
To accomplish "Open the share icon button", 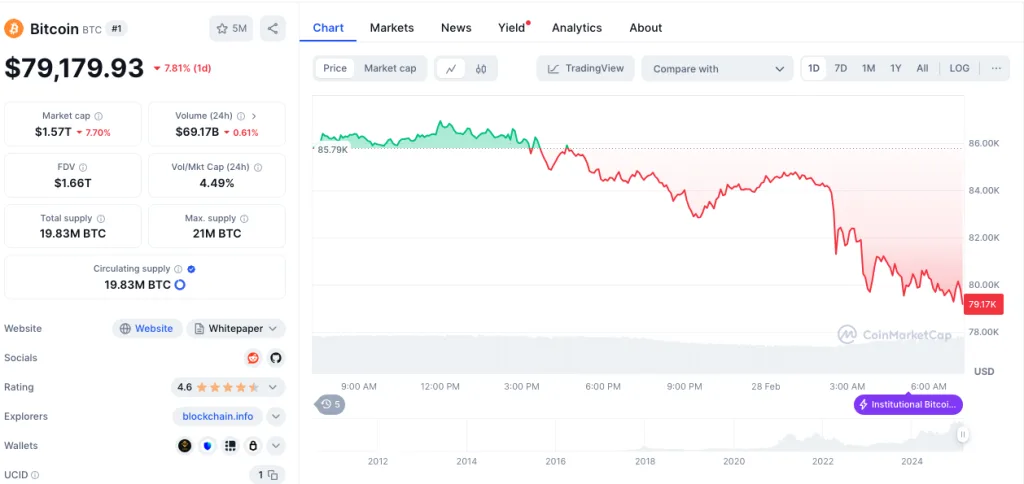I will click(272, 29).
